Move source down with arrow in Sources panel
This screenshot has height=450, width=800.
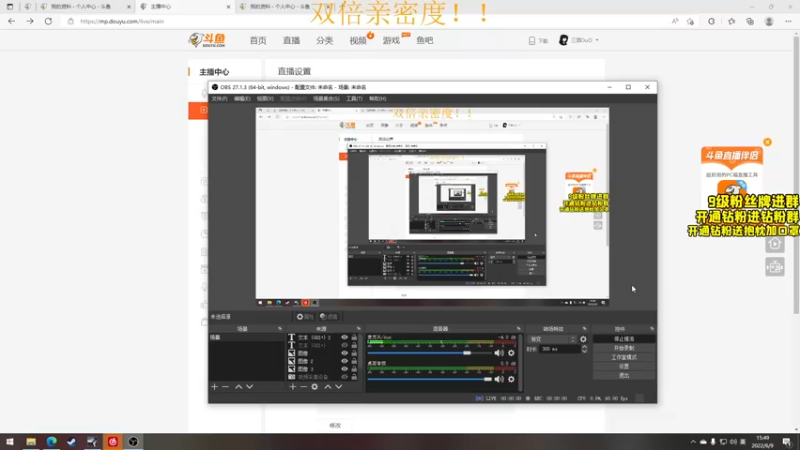click(339, 387)
